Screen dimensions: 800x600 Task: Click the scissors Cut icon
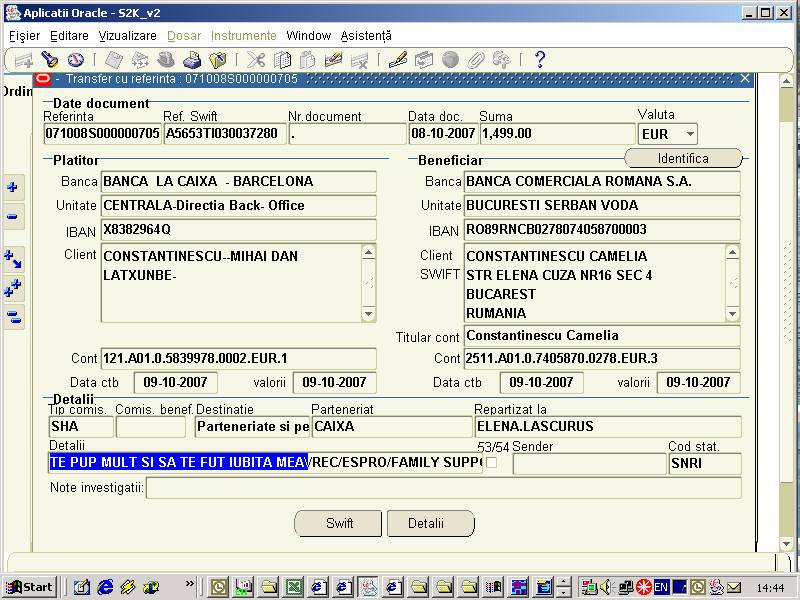(x=256, y=60)
